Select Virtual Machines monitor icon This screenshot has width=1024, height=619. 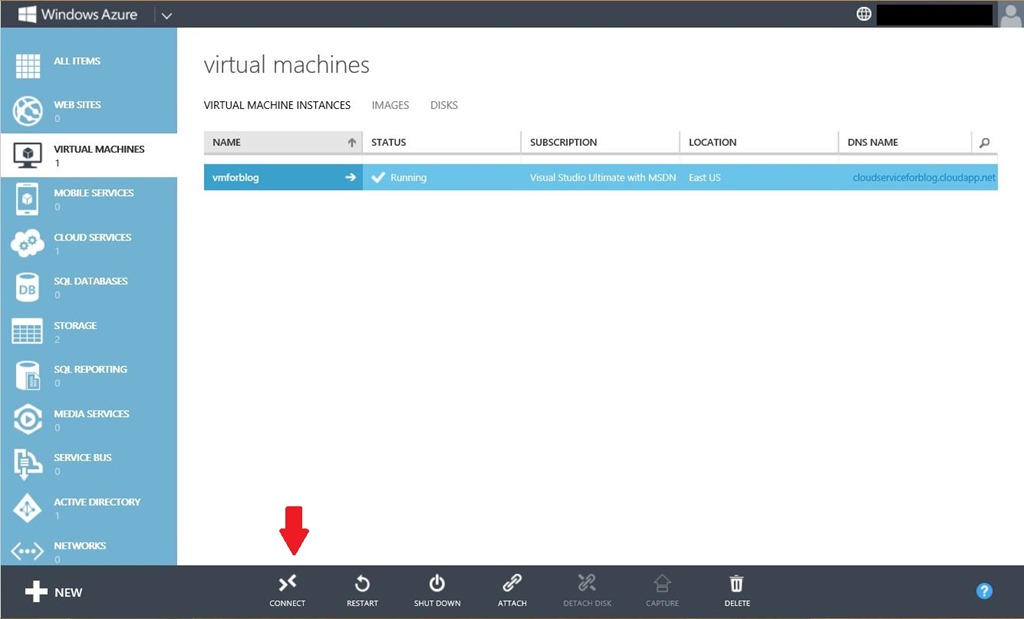(27, 155)
